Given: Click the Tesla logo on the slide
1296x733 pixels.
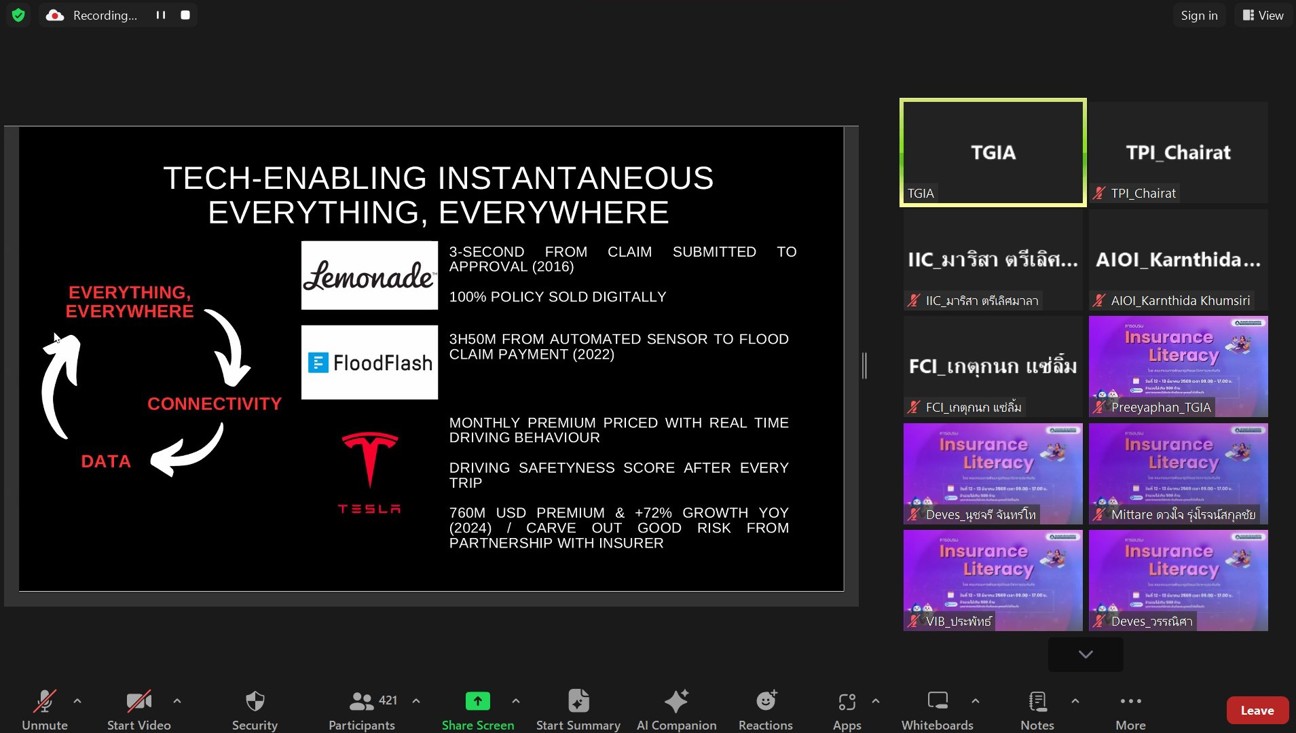Looking at the screenshot, I should (369, 473).
